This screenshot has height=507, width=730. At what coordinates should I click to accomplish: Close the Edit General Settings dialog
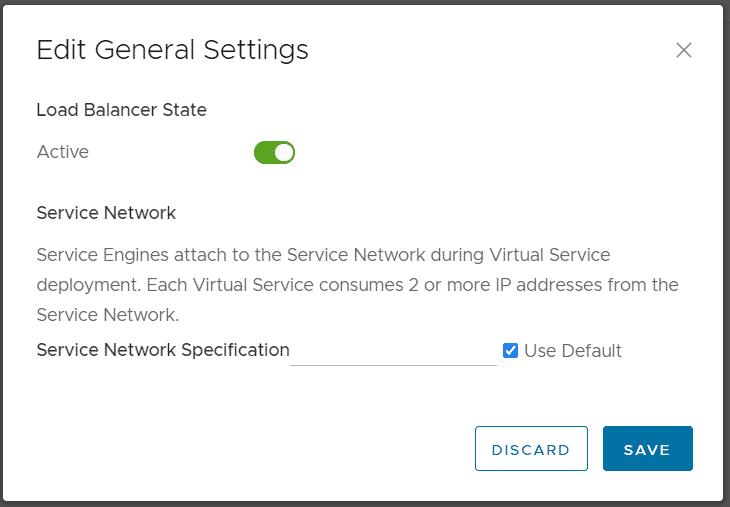(x=683, y=50)
